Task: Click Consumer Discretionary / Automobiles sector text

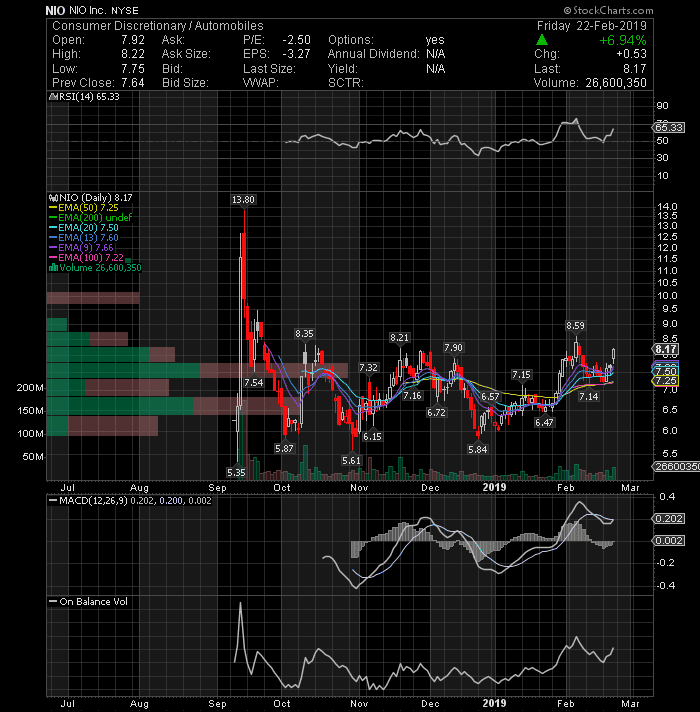Action: 158,26
